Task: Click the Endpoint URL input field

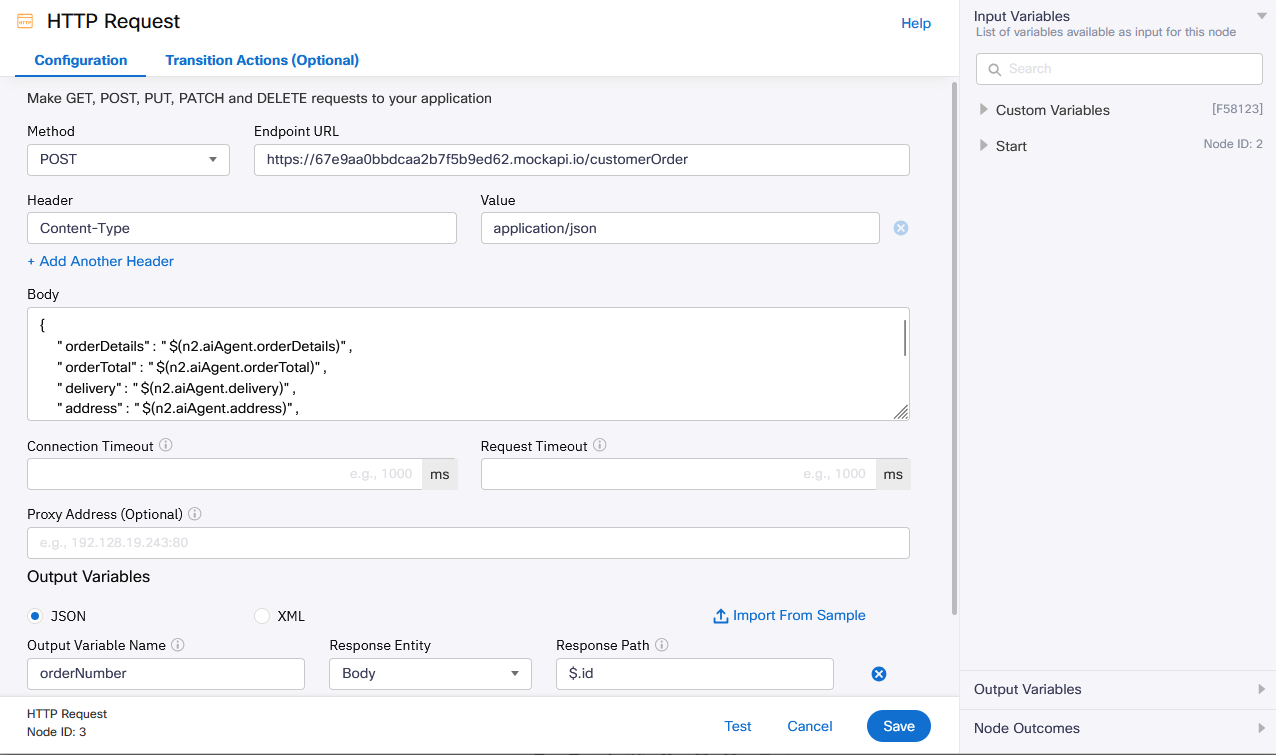Action: (x=581, y=160)
